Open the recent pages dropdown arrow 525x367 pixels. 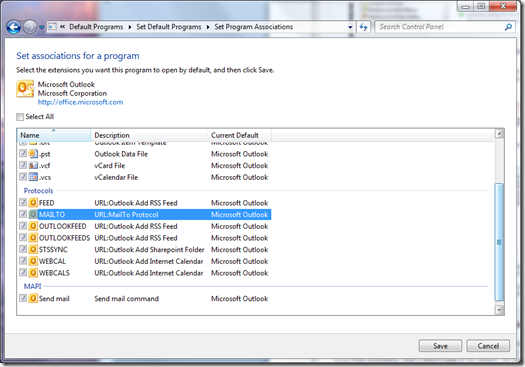pyautogui.click(x=42, y=27)
